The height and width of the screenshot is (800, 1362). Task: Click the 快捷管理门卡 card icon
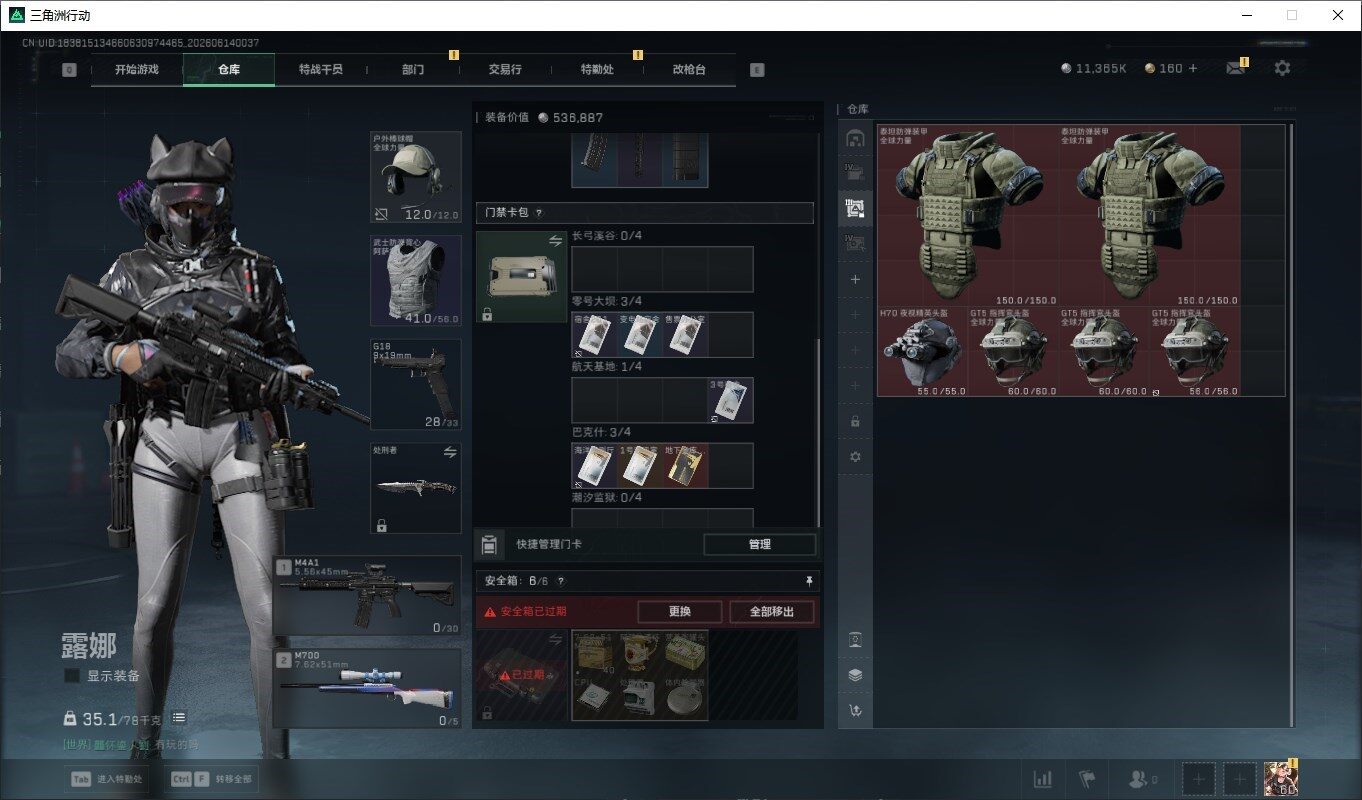488,544
